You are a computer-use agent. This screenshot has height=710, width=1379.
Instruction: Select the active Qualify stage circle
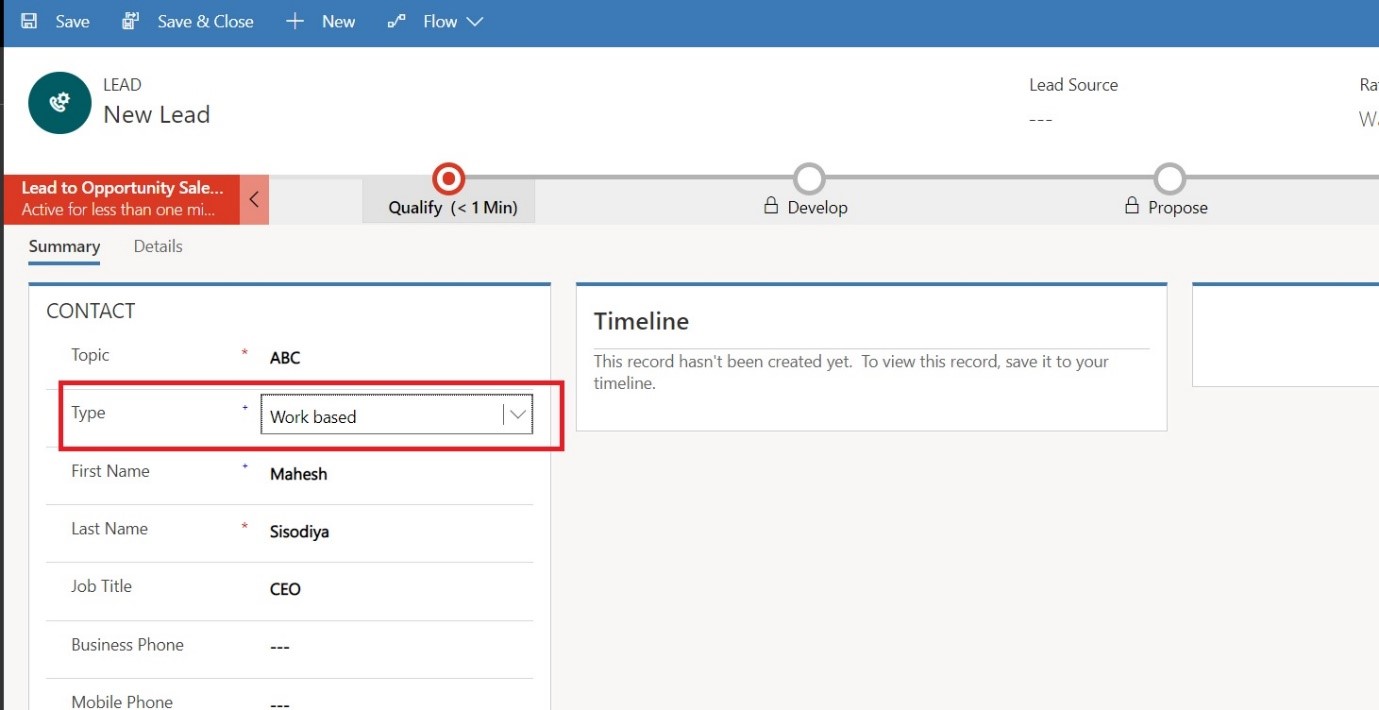click(449, 179)
